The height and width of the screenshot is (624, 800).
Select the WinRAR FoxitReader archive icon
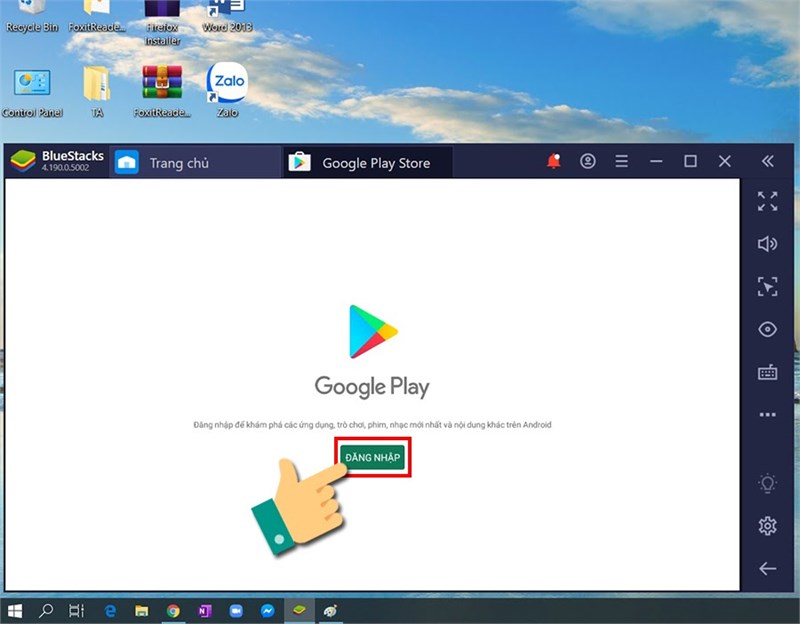point(162,92)
